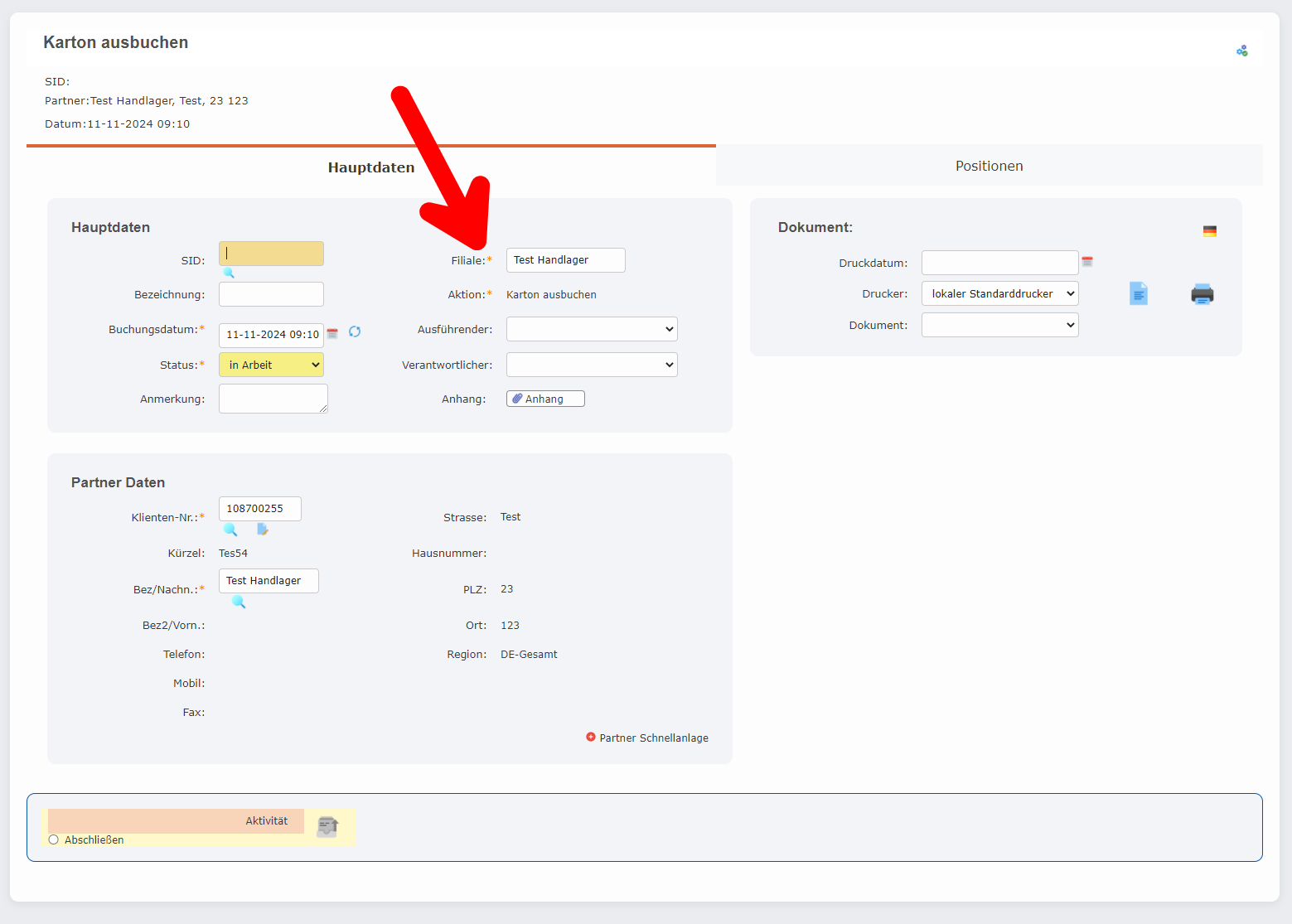The width and height of the screenshot is (1292, 924).
Task: Switch to the Positionen tab
Action: tap(989, 166)
